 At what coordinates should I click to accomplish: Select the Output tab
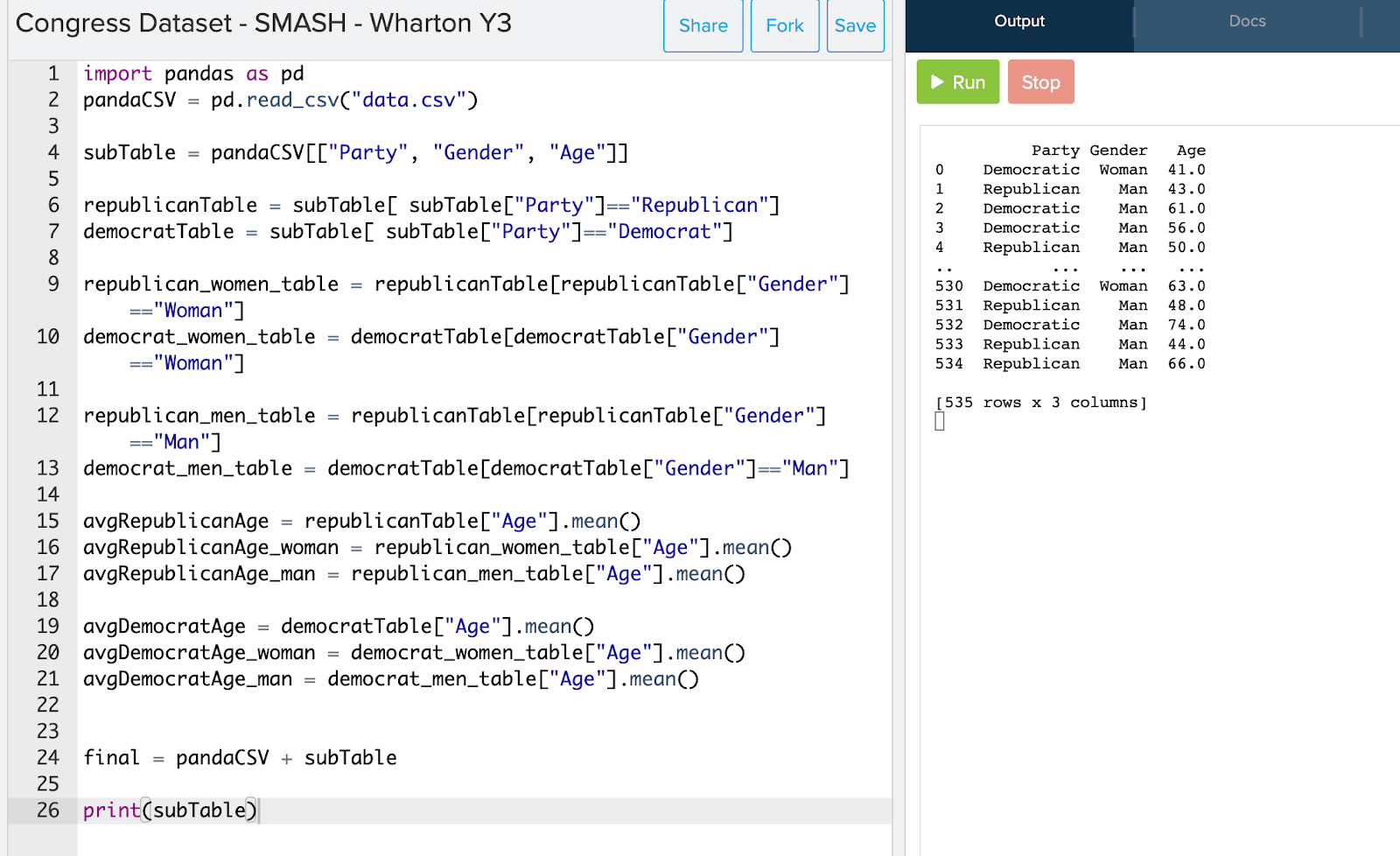coord(1019,22)
